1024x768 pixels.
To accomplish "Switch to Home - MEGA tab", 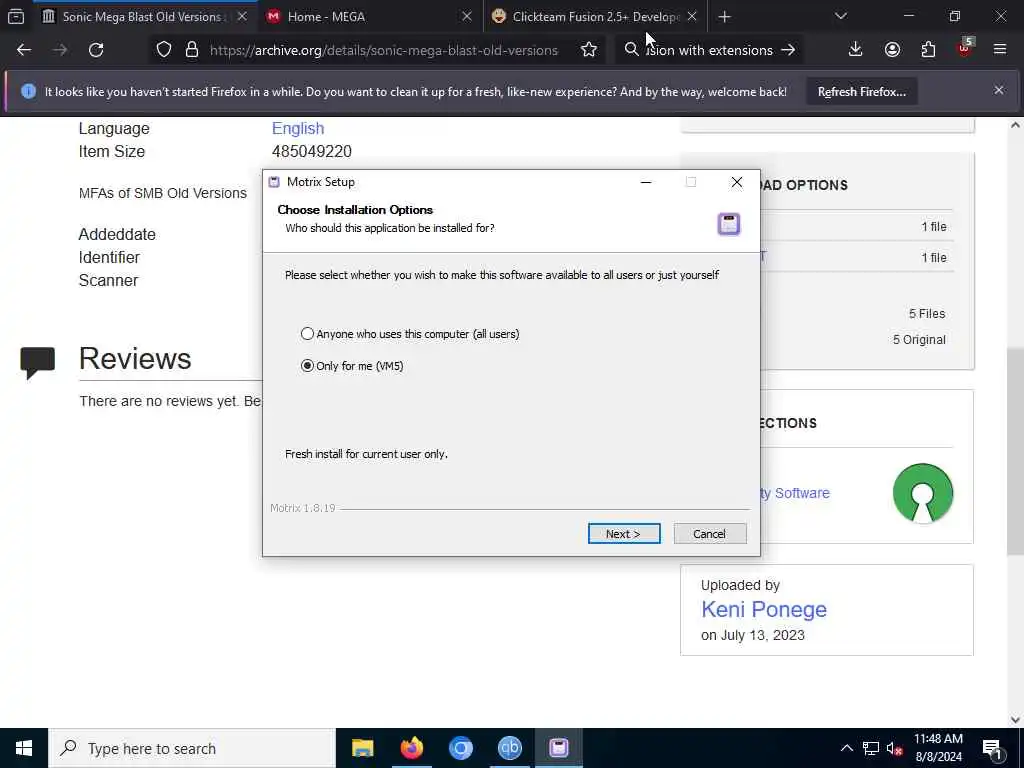I will click(369, 16).
